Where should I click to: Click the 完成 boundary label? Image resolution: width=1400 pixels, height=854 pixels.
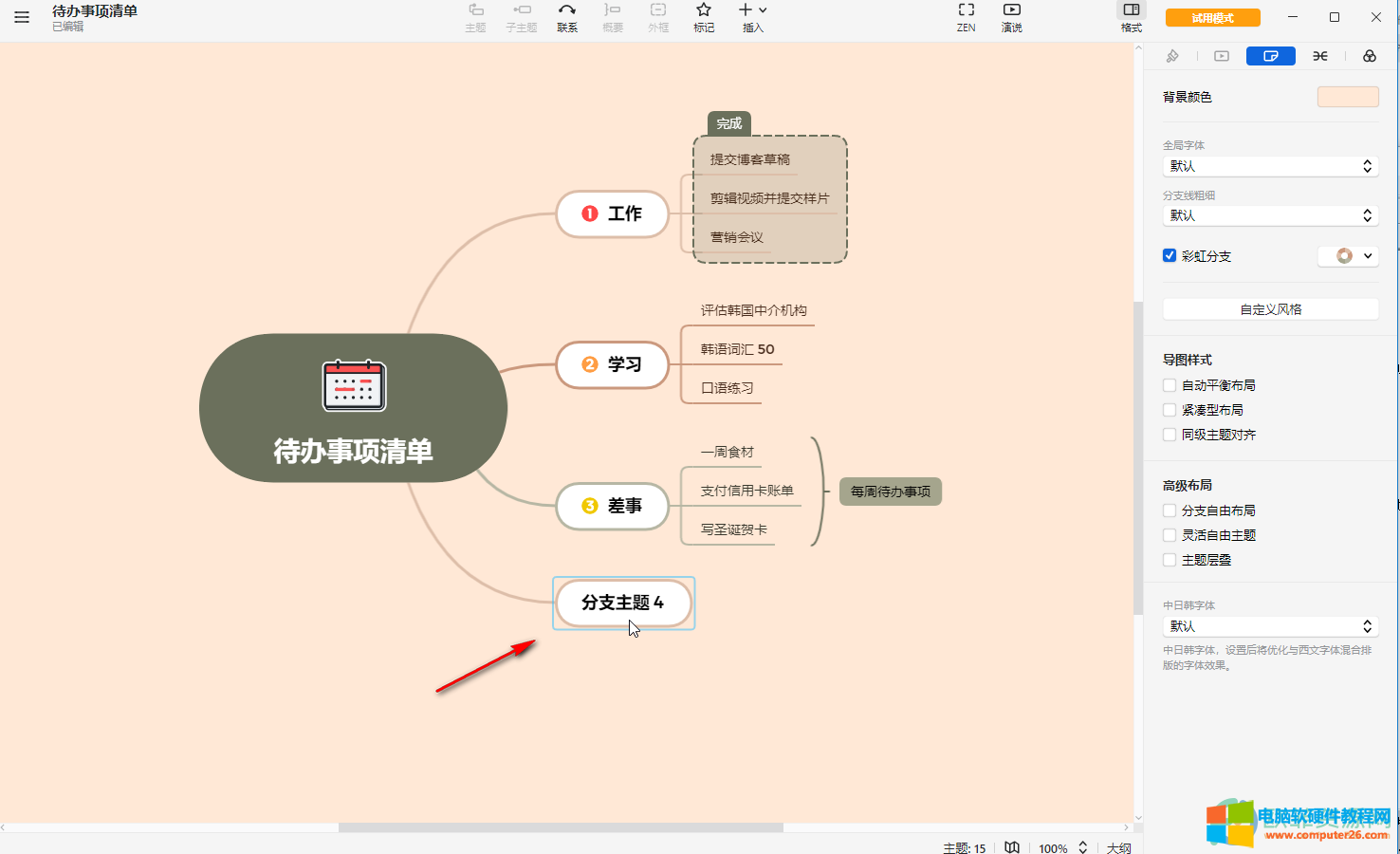[x=729, y=123]
